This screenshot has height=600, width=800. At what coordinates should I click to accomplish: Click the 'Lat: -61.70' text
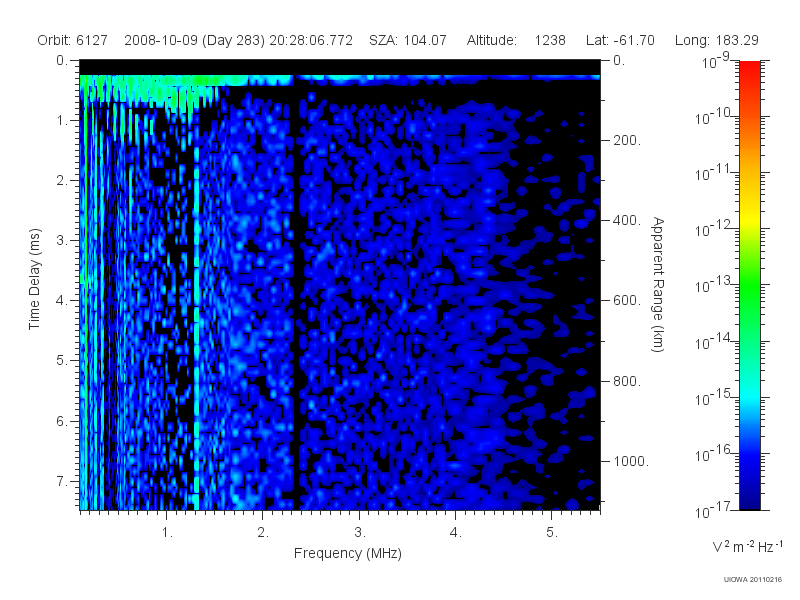point(620,40)
